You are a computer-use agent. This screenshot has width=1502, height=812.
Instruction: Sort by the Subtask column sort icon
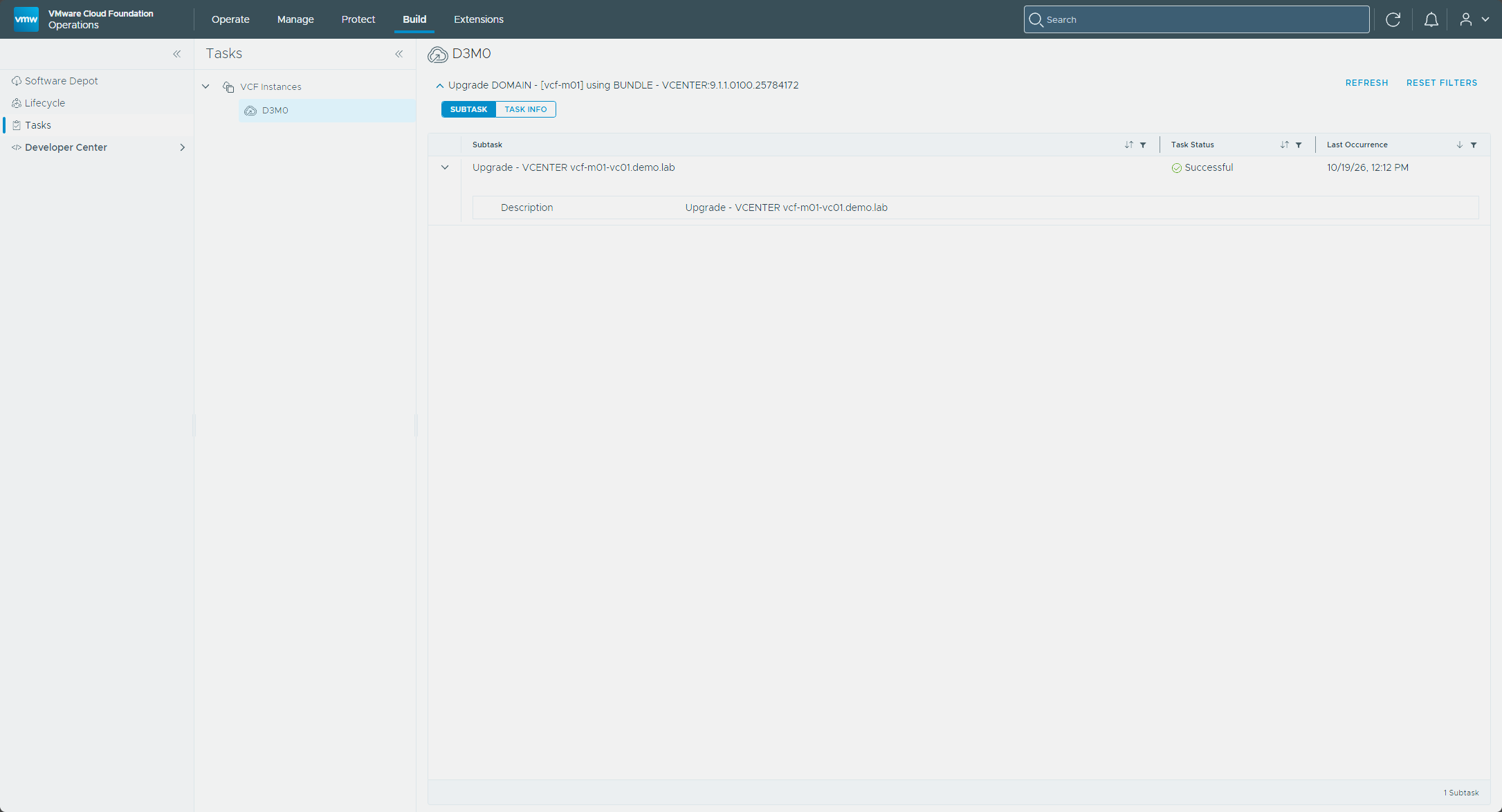click(1128, 145)
